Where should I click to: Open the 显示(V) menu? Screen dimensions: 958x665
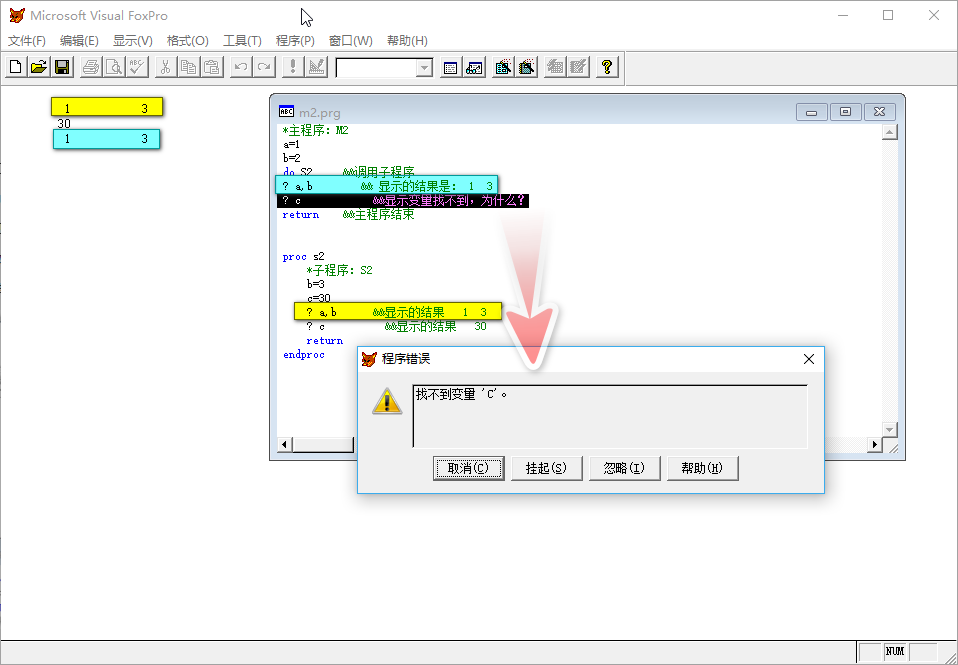click(133, 41)
